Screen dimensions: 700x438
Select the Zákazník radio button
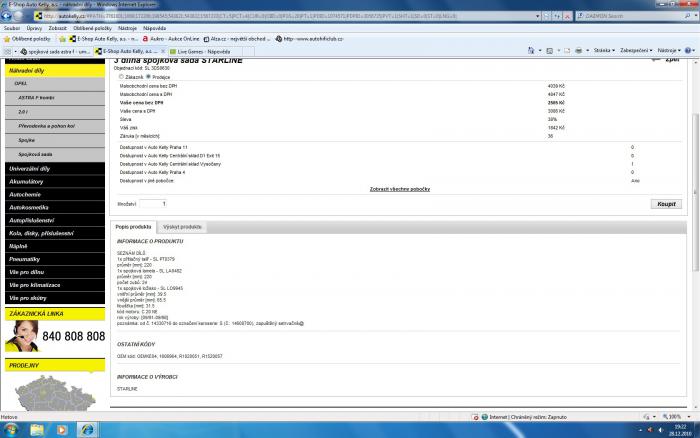(123, 76)
